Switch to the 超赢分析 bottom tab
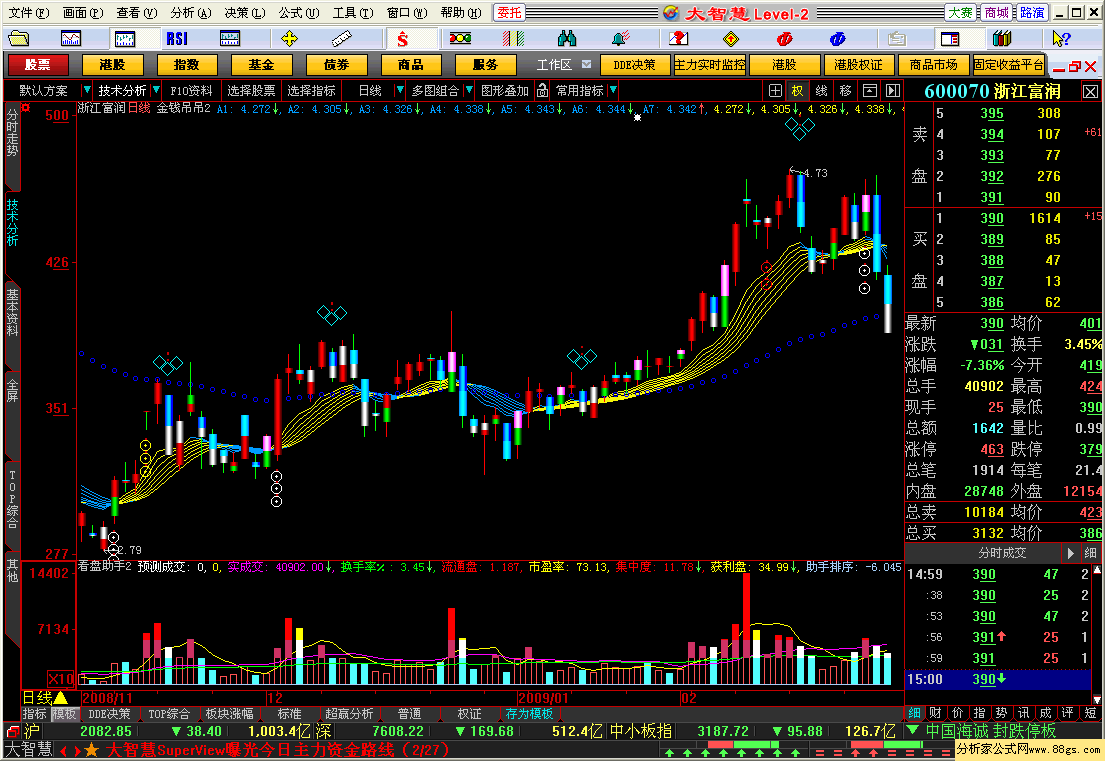1105x761 pixels. (x=349, y=714)
